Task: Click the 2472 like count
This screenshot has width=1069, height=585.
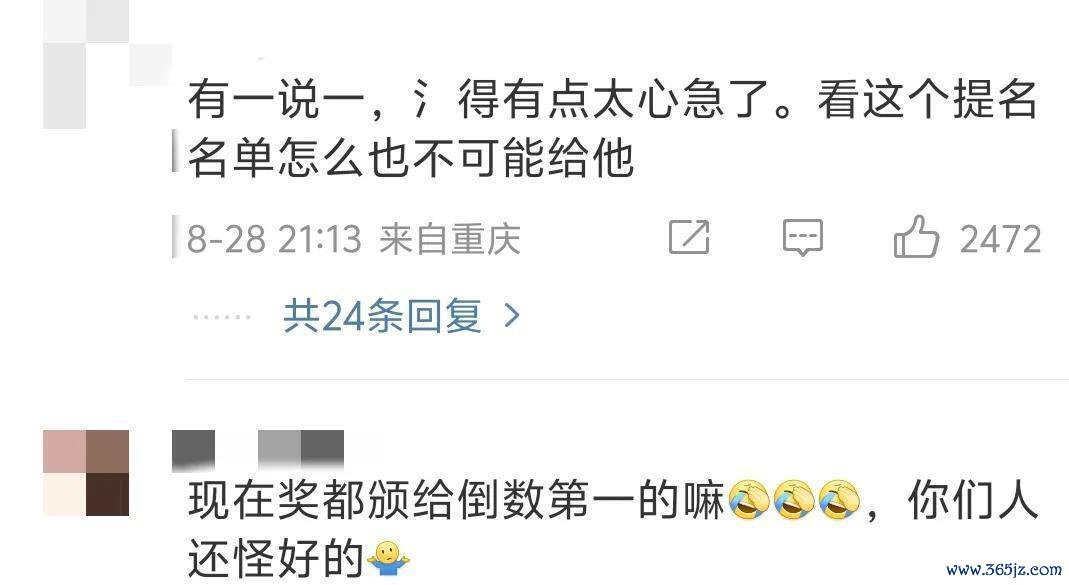Action: coord(1000,239)
